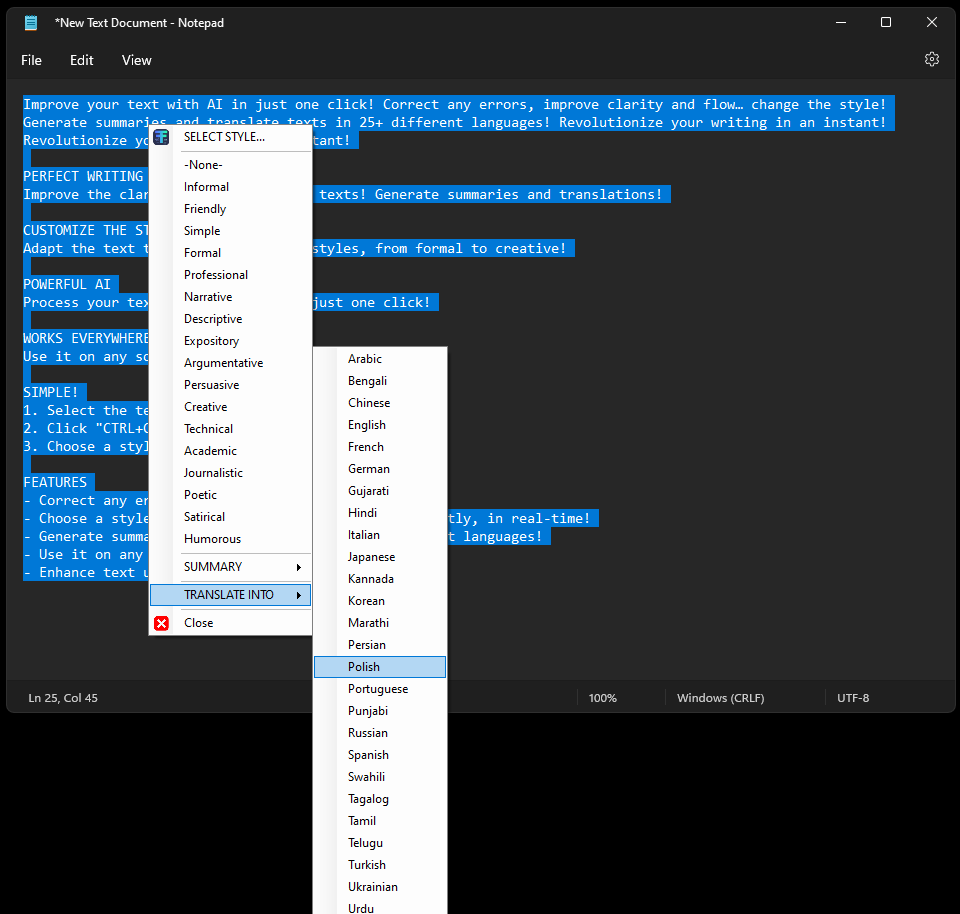Screen dimensions: 960x914
Task: Translate into Bengali
Action: (x=380, y=381)
